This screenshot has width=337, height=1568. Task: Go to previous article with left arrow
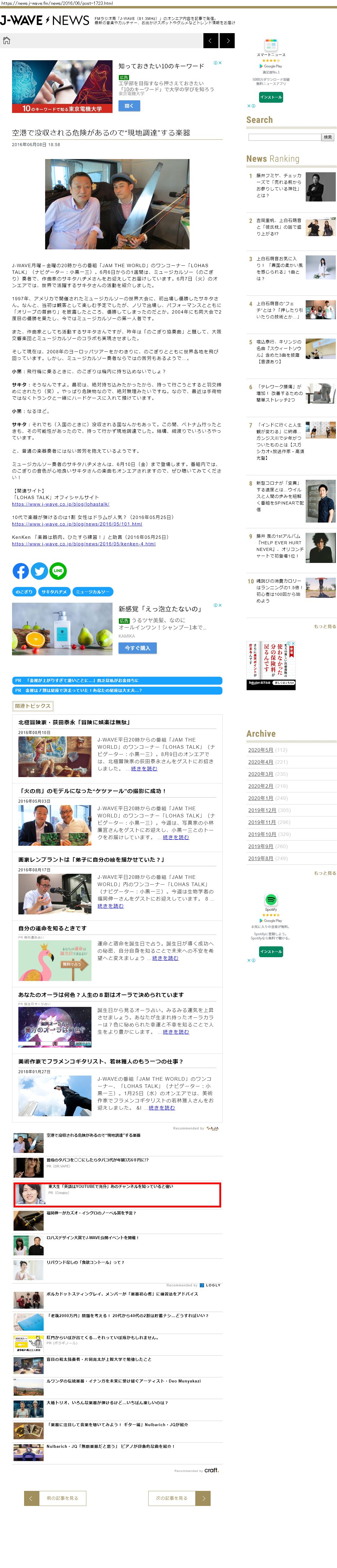tap(210, 41)
